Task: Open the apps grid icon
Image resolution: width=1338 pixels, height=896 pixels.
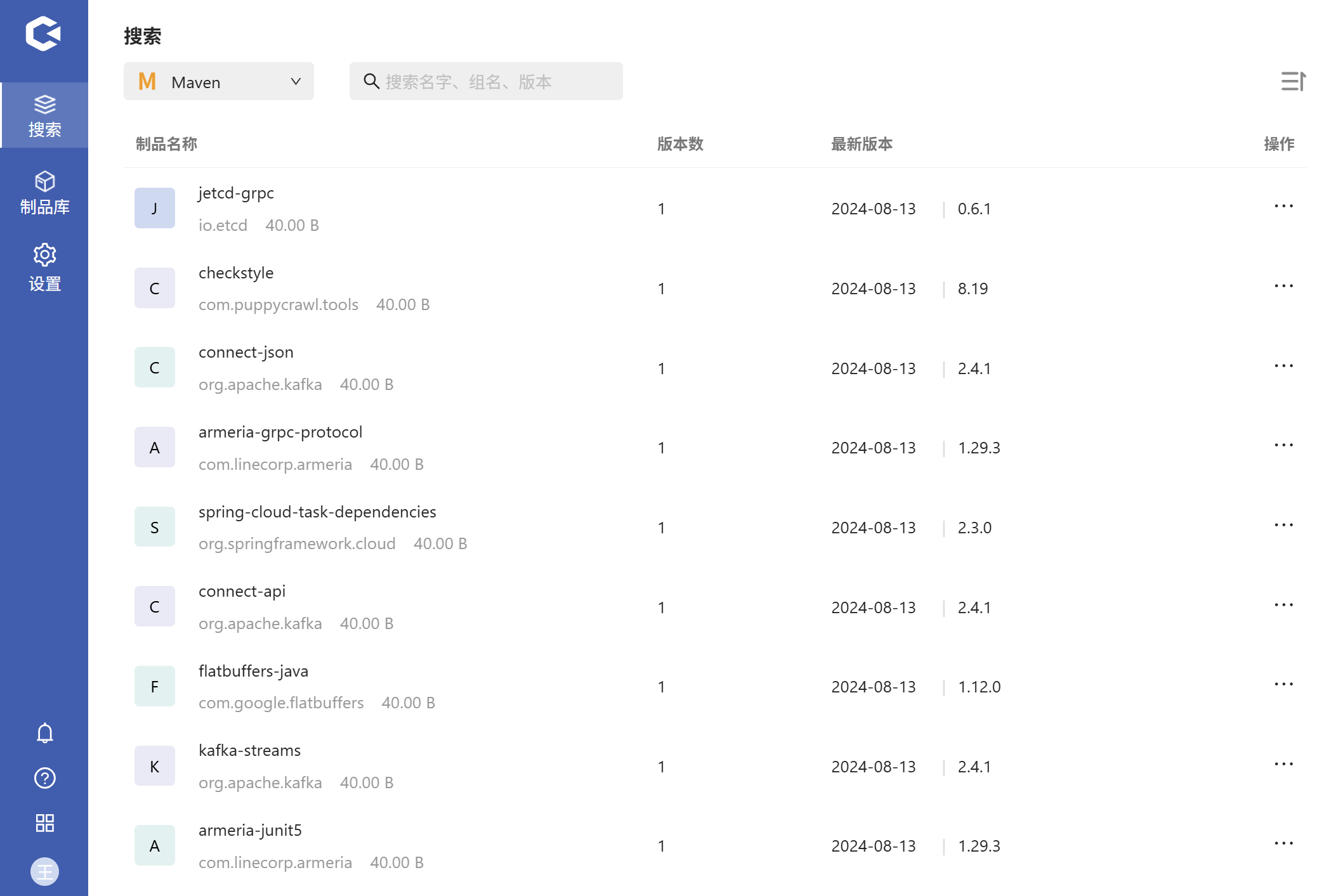Action: tap(44, 823)
